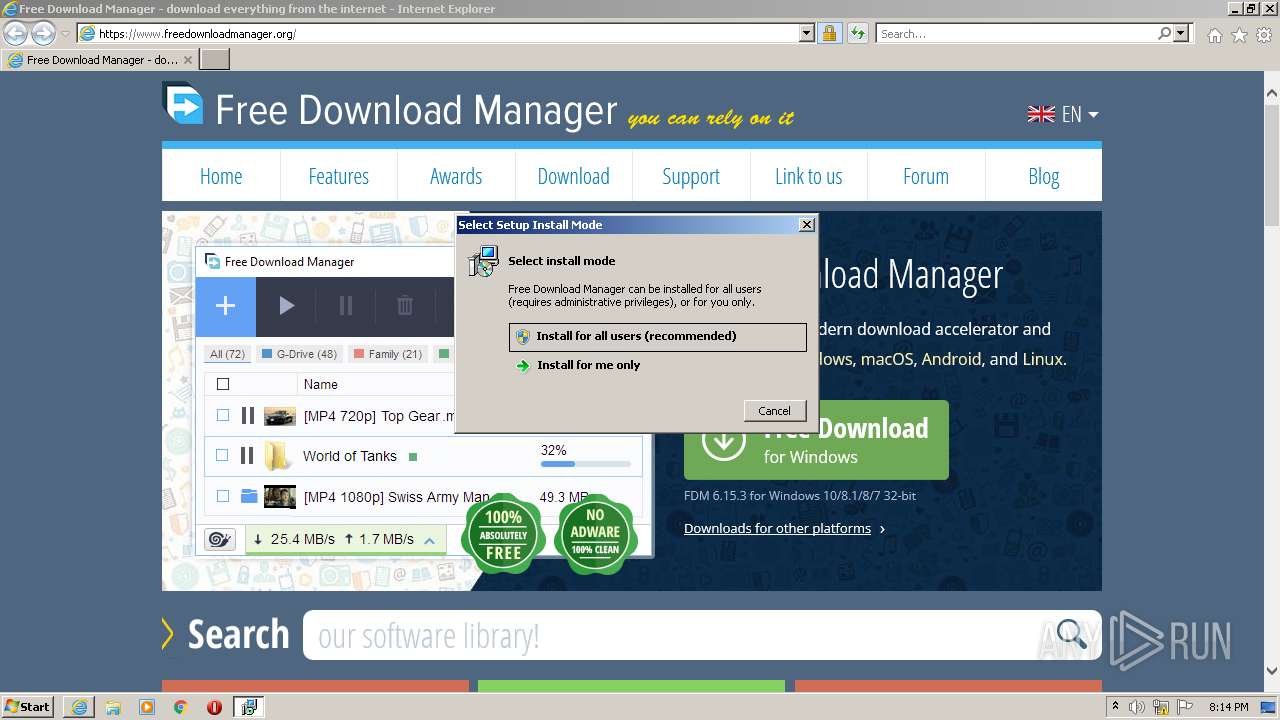The height and width of the screenshot is (720, 1280).
Task: Select the G-Drive (48) filter tag
Action: (x=299, y=354)
